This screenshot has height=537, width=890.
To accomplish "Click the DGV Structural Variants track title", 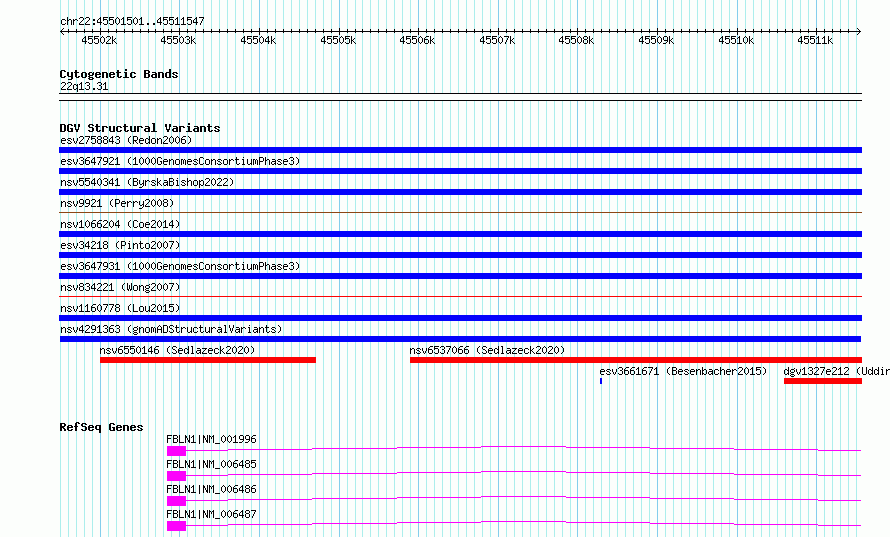I will point(140,128).
